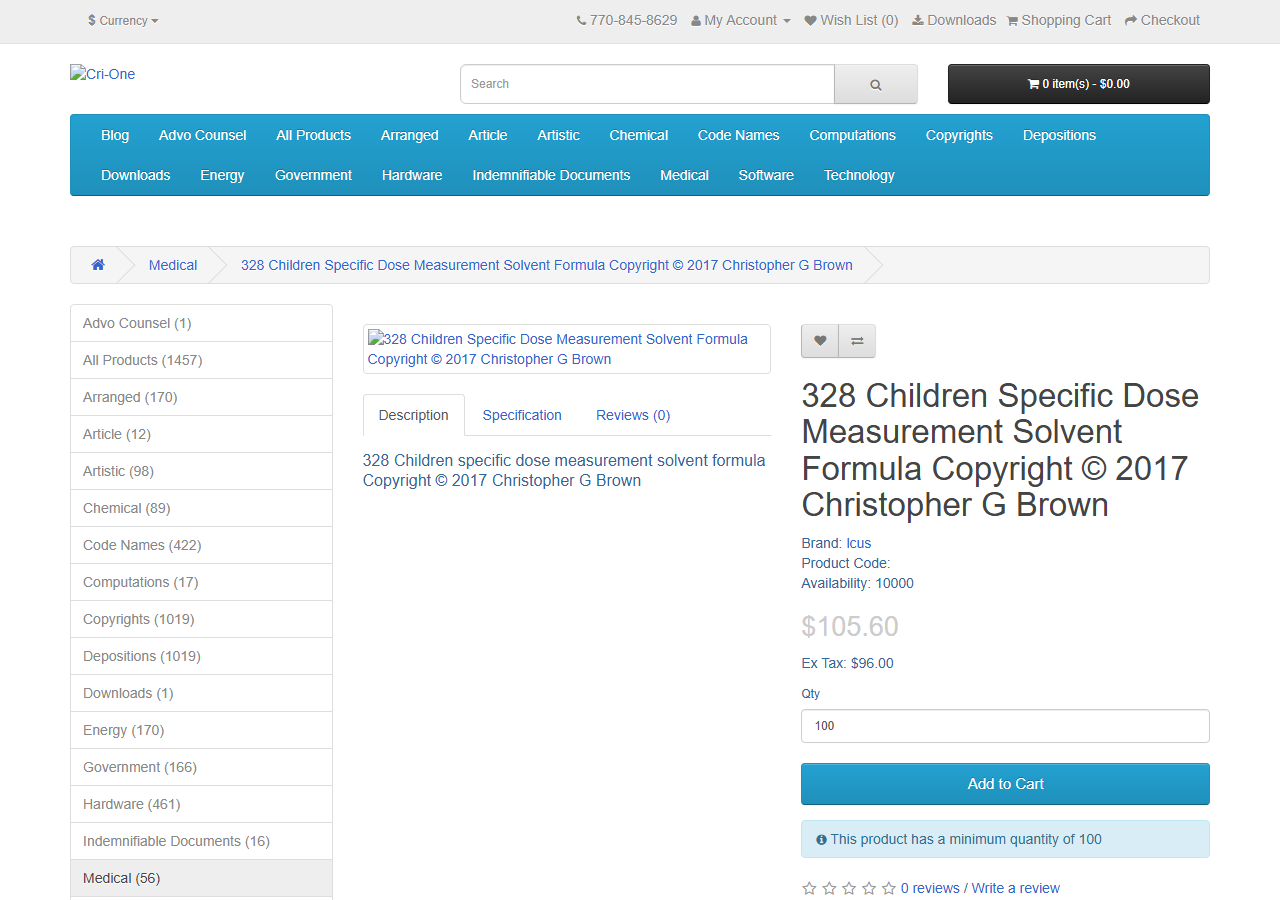Switch to the Description tab
1280x900 pixels.
coord(414,415)
